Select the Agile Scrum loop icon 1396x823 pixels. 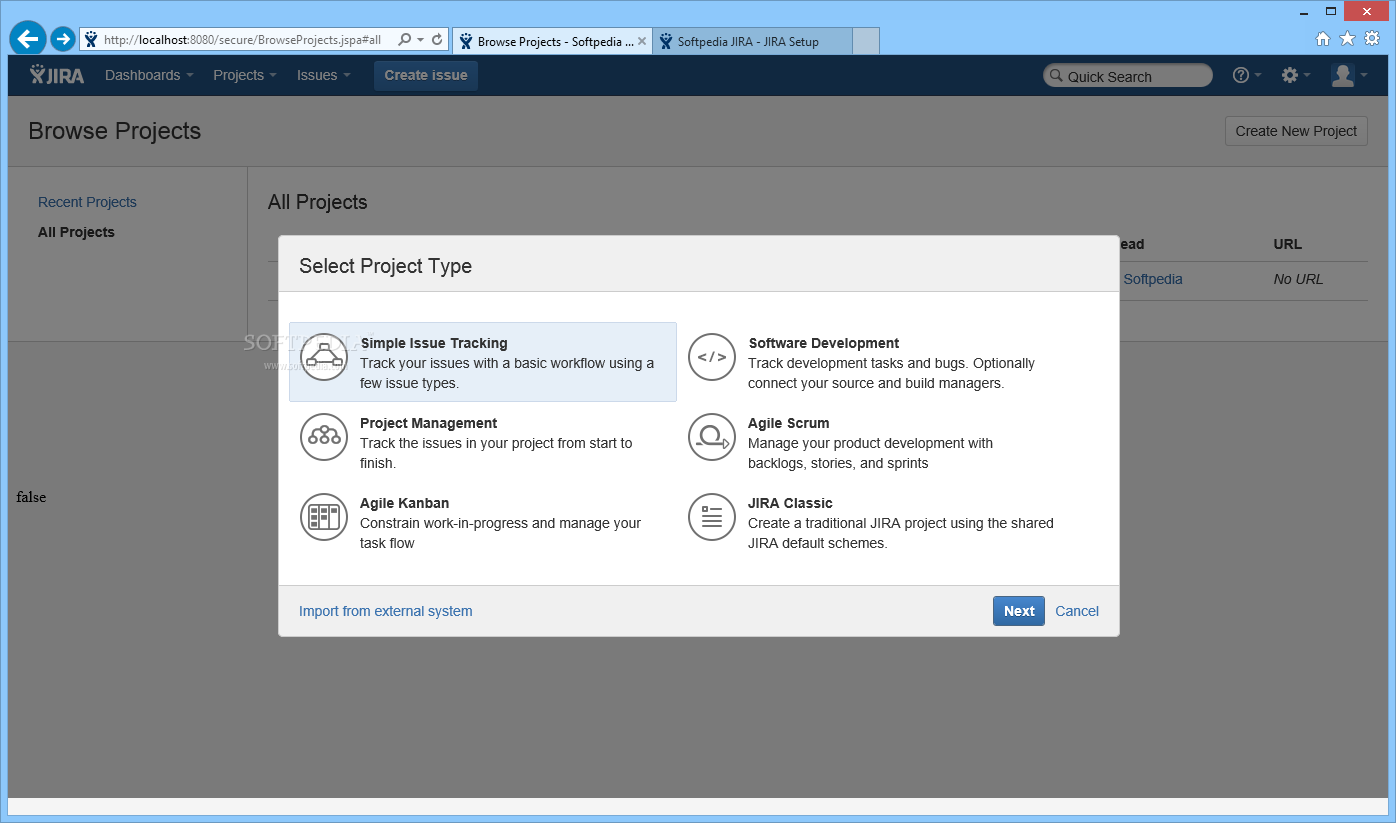[712, 437]
